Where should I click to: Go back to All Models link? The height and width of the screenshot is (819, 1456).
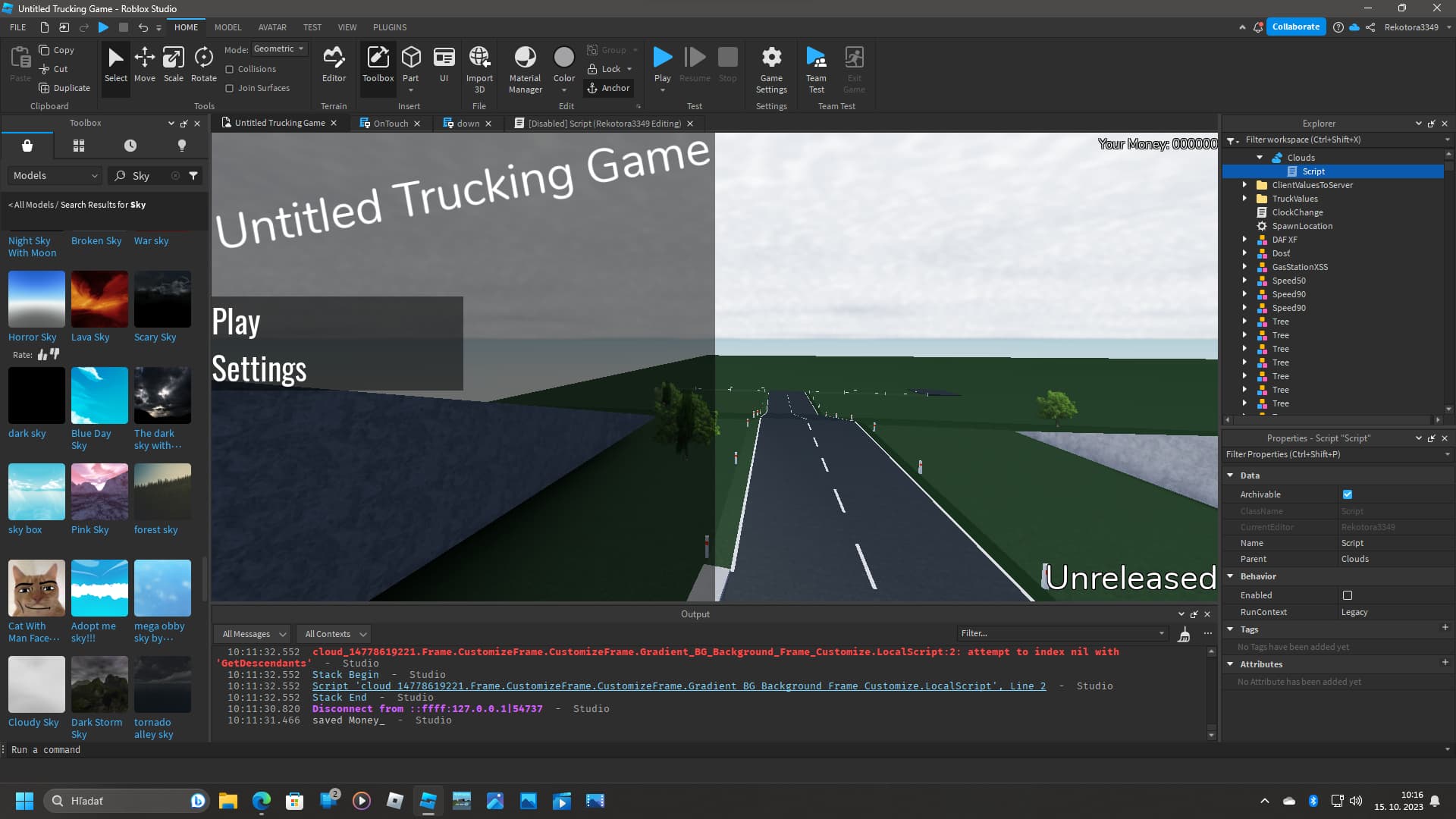point(31,205)
